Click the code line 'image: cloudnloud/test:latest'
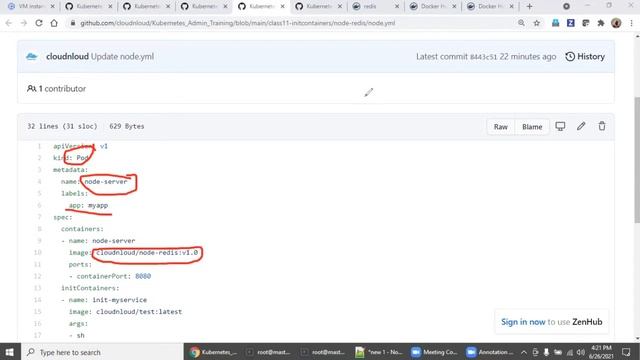 [125, 312]
